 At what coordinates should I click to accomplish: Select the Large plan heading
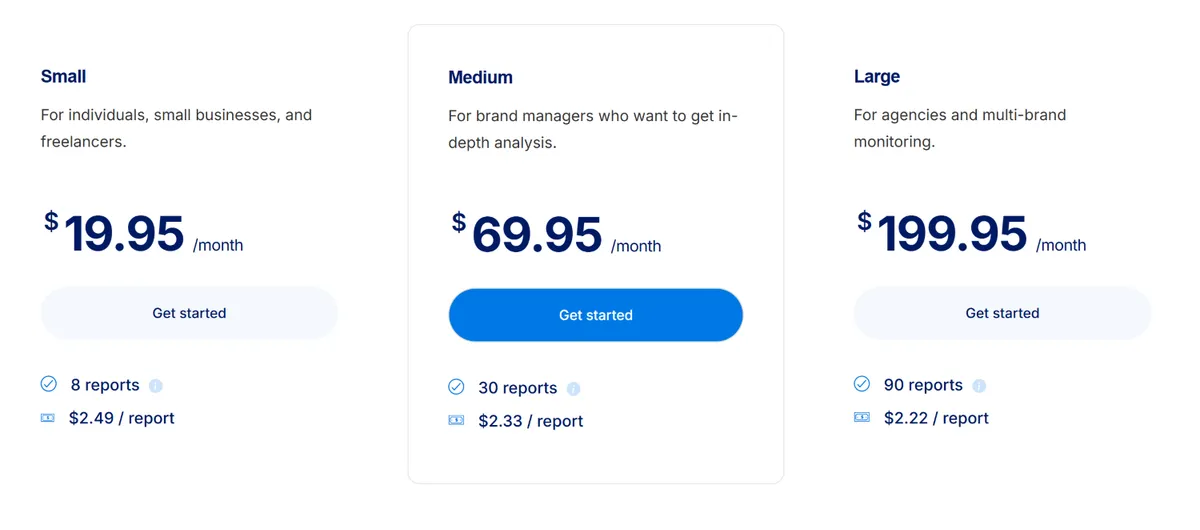(x=877, y=76)
